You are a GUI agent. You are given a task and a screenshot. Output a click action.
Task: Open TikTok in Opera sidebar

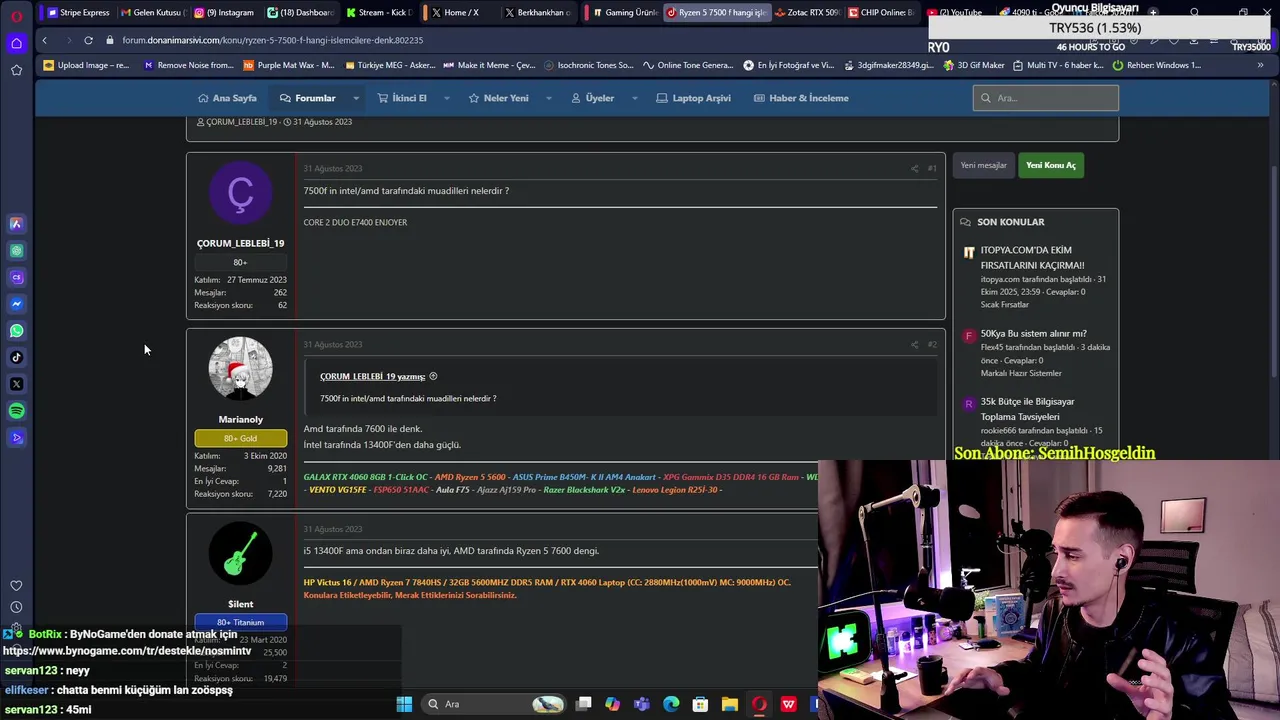point(16,357)
